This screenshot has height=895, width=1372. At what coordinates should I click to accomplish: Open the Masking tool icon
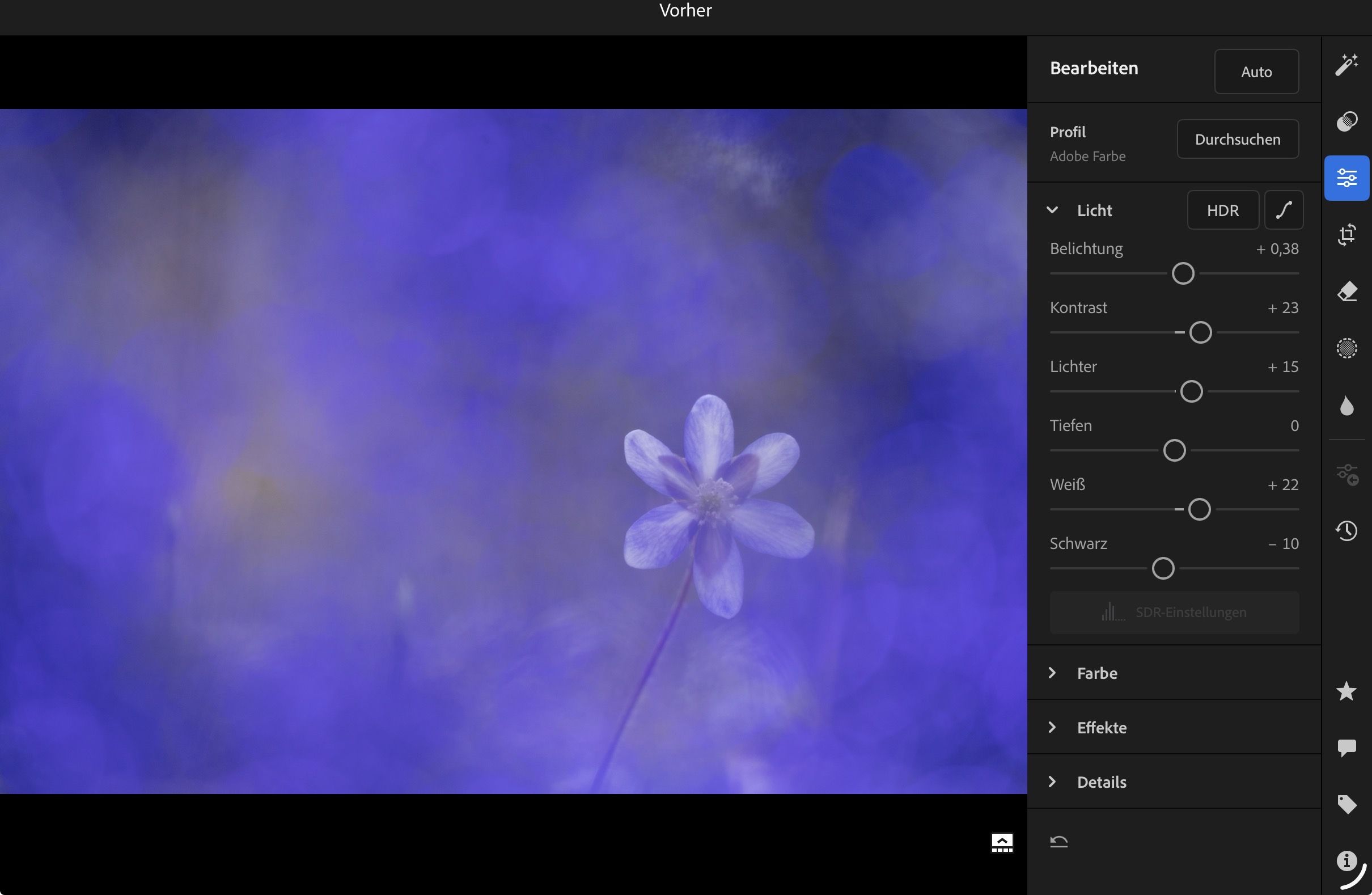pyautogui.click(x=1346, y=348)
